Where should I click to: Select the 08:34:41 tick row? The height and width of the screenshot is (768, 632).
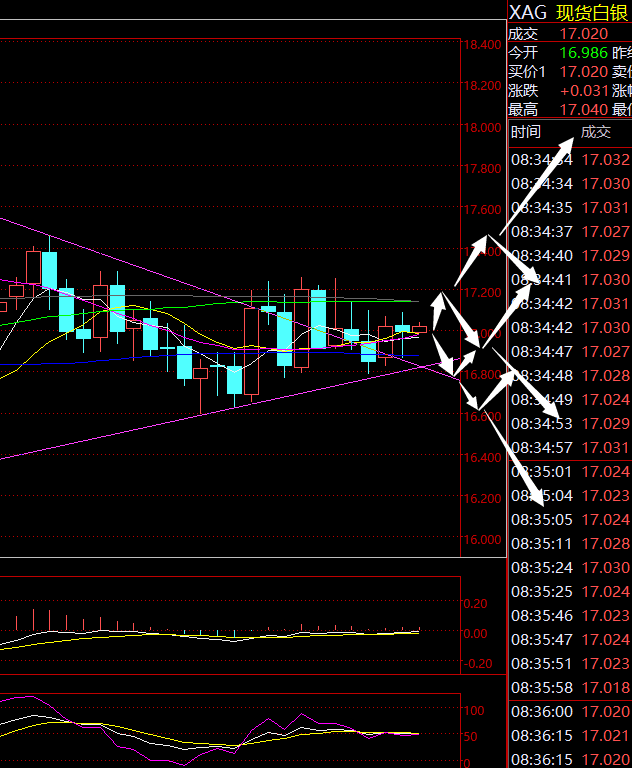(570, 280)
